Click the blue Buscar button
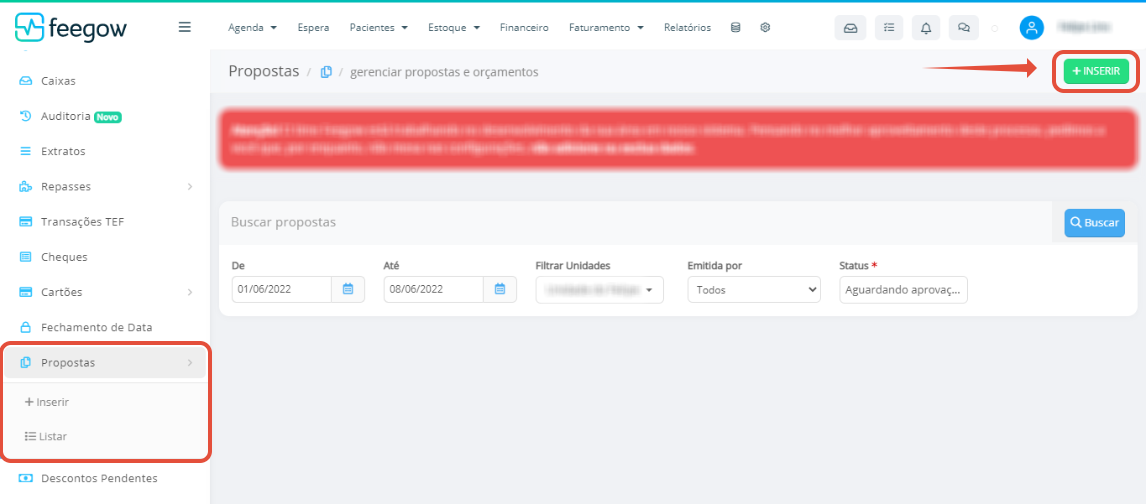This screenshot has height=504, width=1146. [1094, 223]
